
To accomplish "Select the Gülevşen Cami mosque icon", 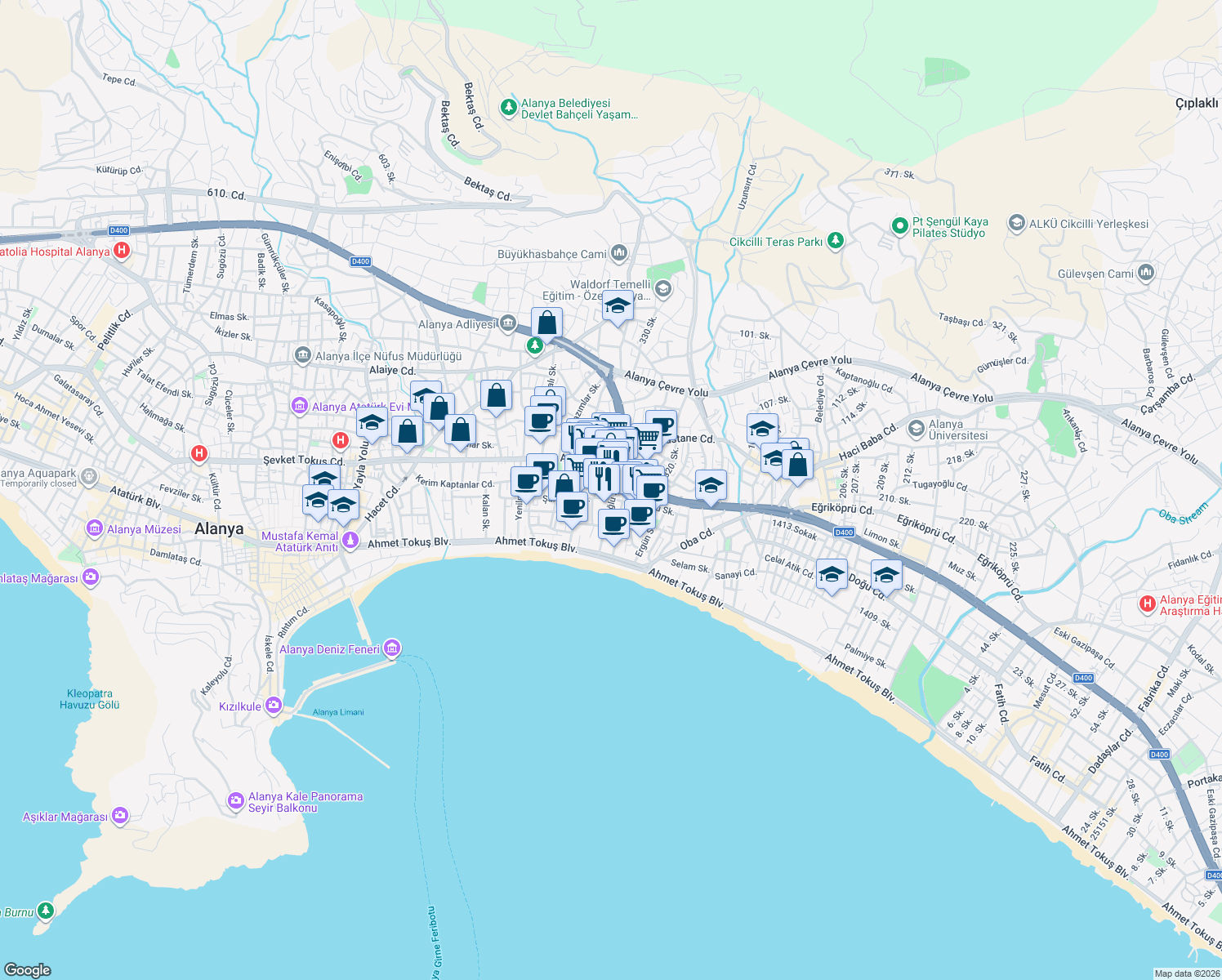I will click(1145, 272).
